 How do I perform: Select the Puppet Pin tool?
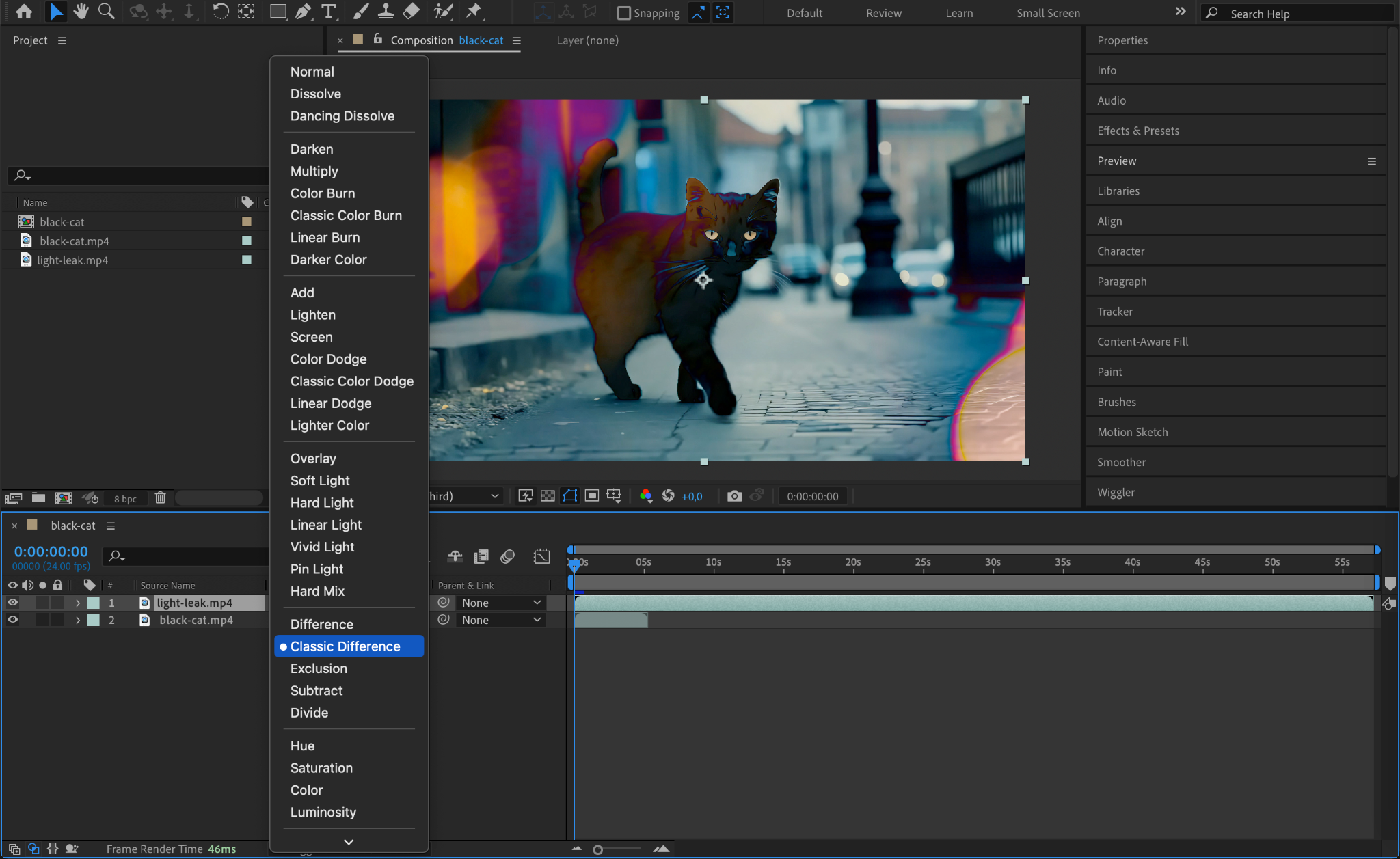point(473,12)
